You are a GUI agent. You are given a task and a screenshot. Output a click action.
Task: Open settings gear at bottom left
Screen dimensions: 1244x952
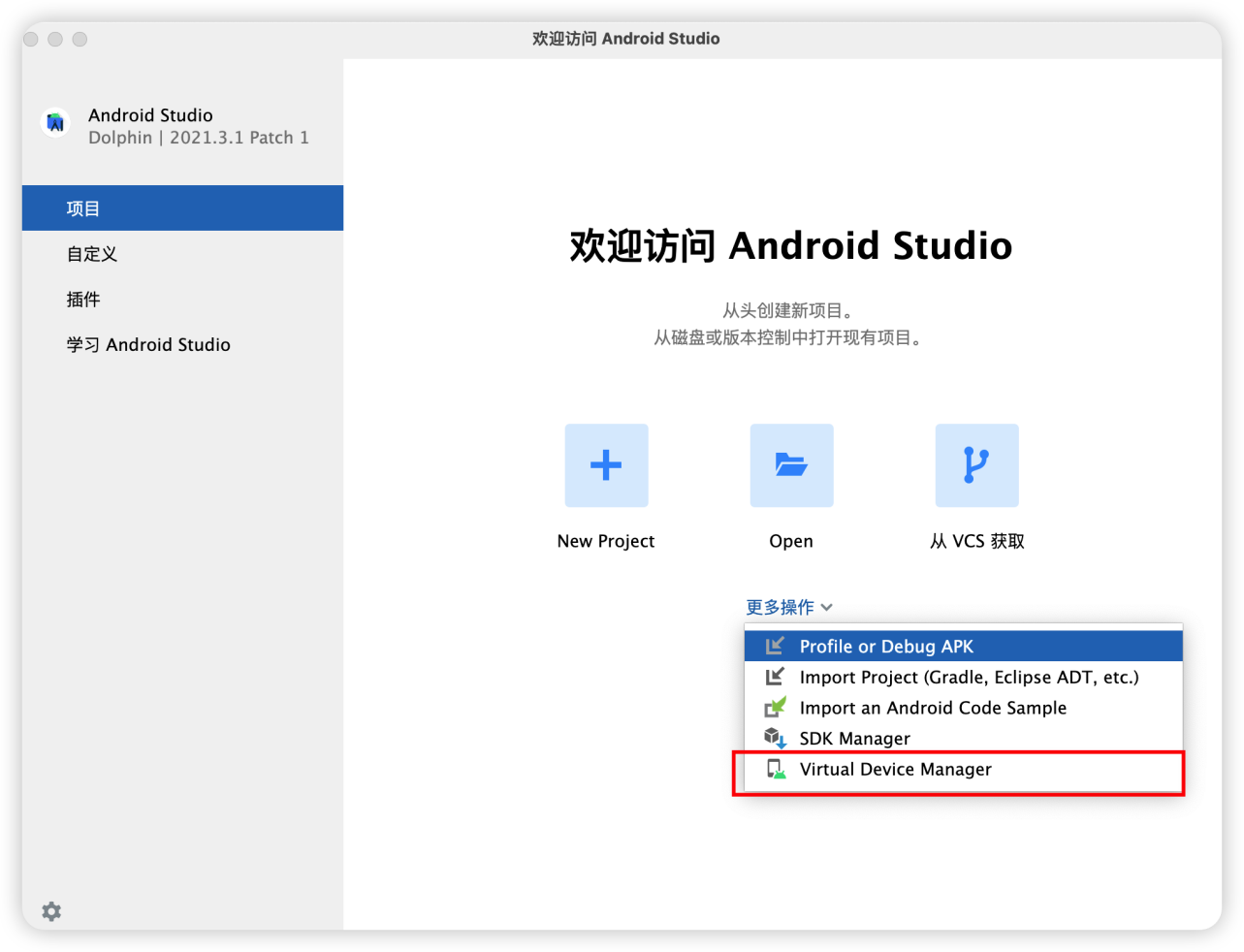coord(51,911)
